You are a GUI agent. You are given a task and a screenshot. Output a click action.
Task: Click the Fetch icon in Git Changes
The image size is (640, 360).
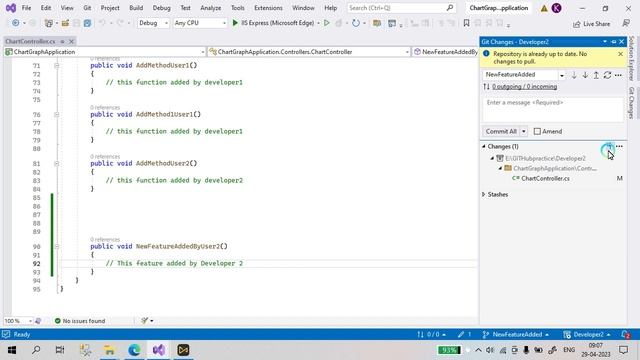574,75
